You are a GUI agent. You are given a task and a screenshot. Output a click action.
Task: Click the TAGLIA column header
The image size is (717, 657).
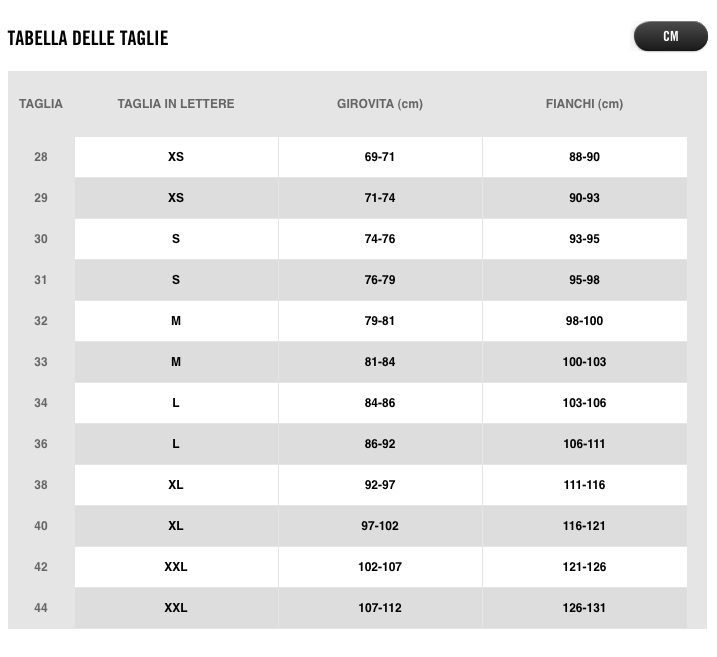pyautogui.click(x=41, y=104)
